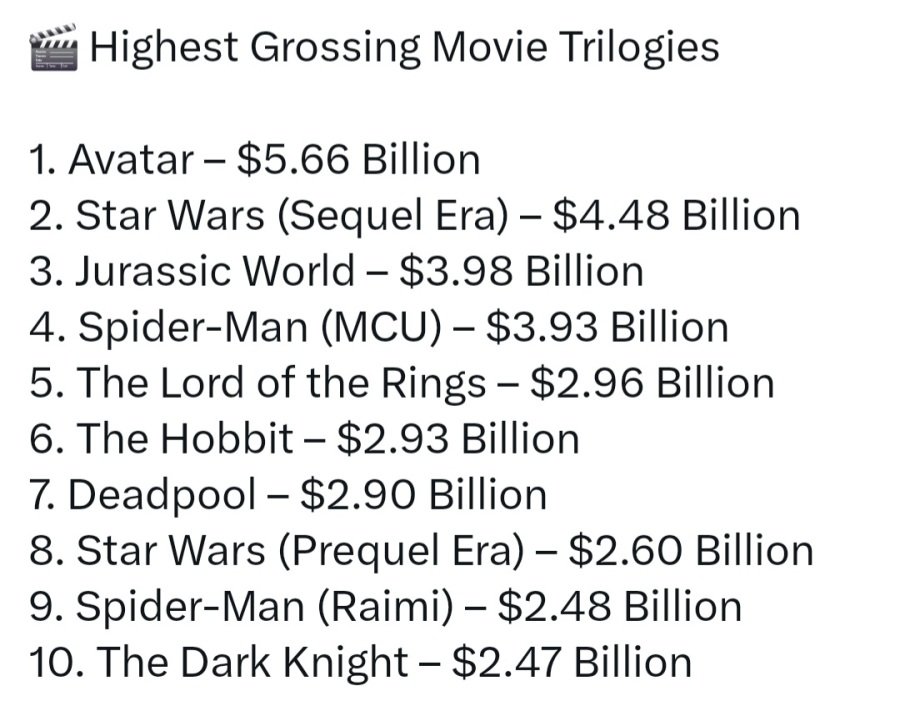Image resolution: width=900 pixels, height=721 pixels.
Task: Select the Avatar trilogy name
Action: click(130, 160)
